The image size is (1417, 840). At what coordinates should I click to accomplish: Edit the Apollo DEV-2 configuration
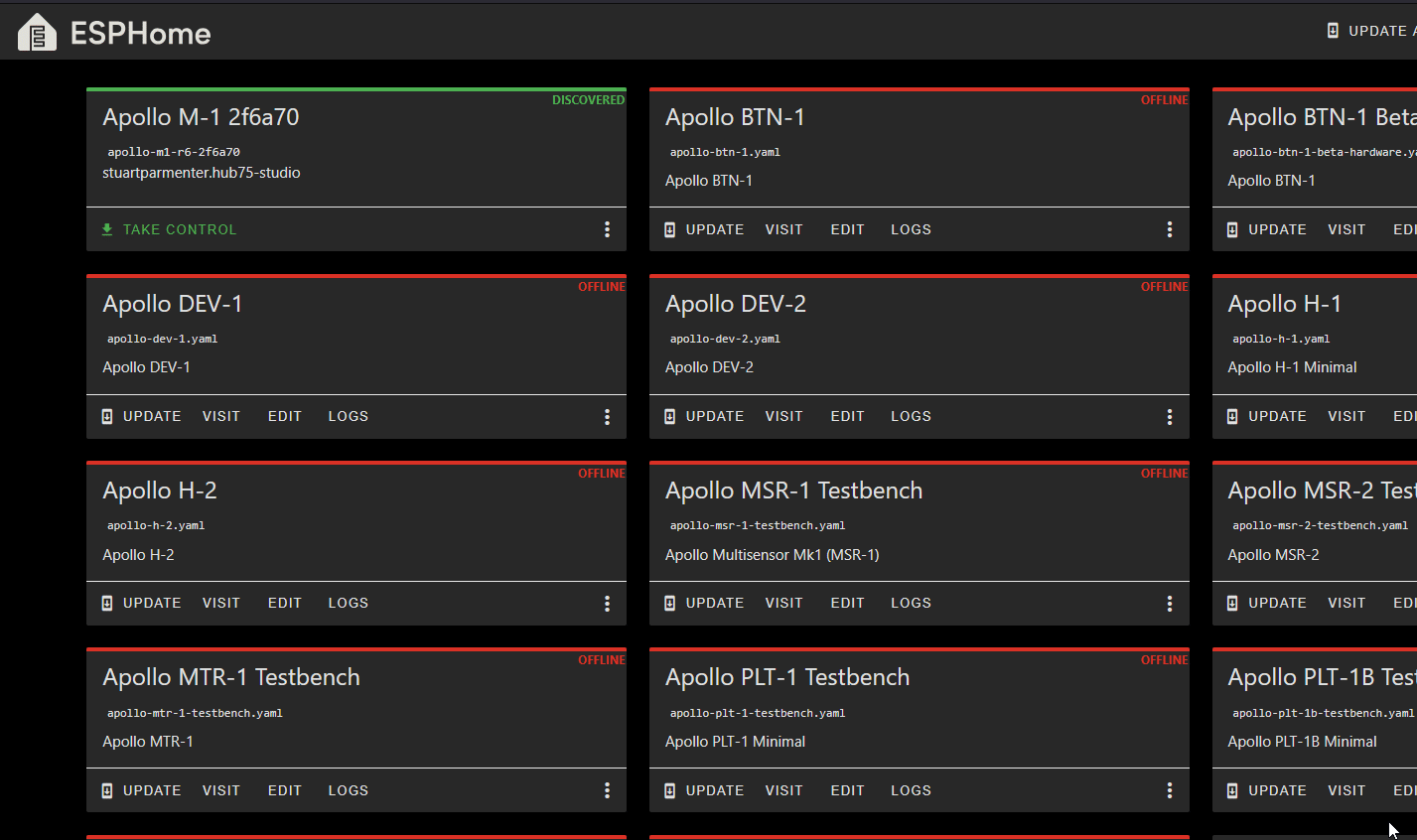click(847, 416)
